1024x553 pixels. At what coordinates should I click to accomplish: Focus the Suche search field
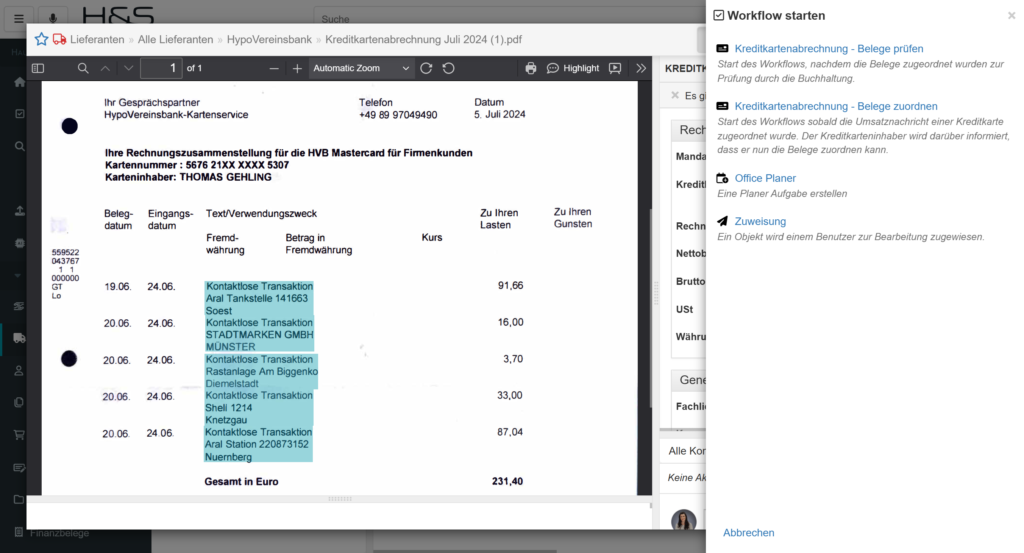pos(509,18)
